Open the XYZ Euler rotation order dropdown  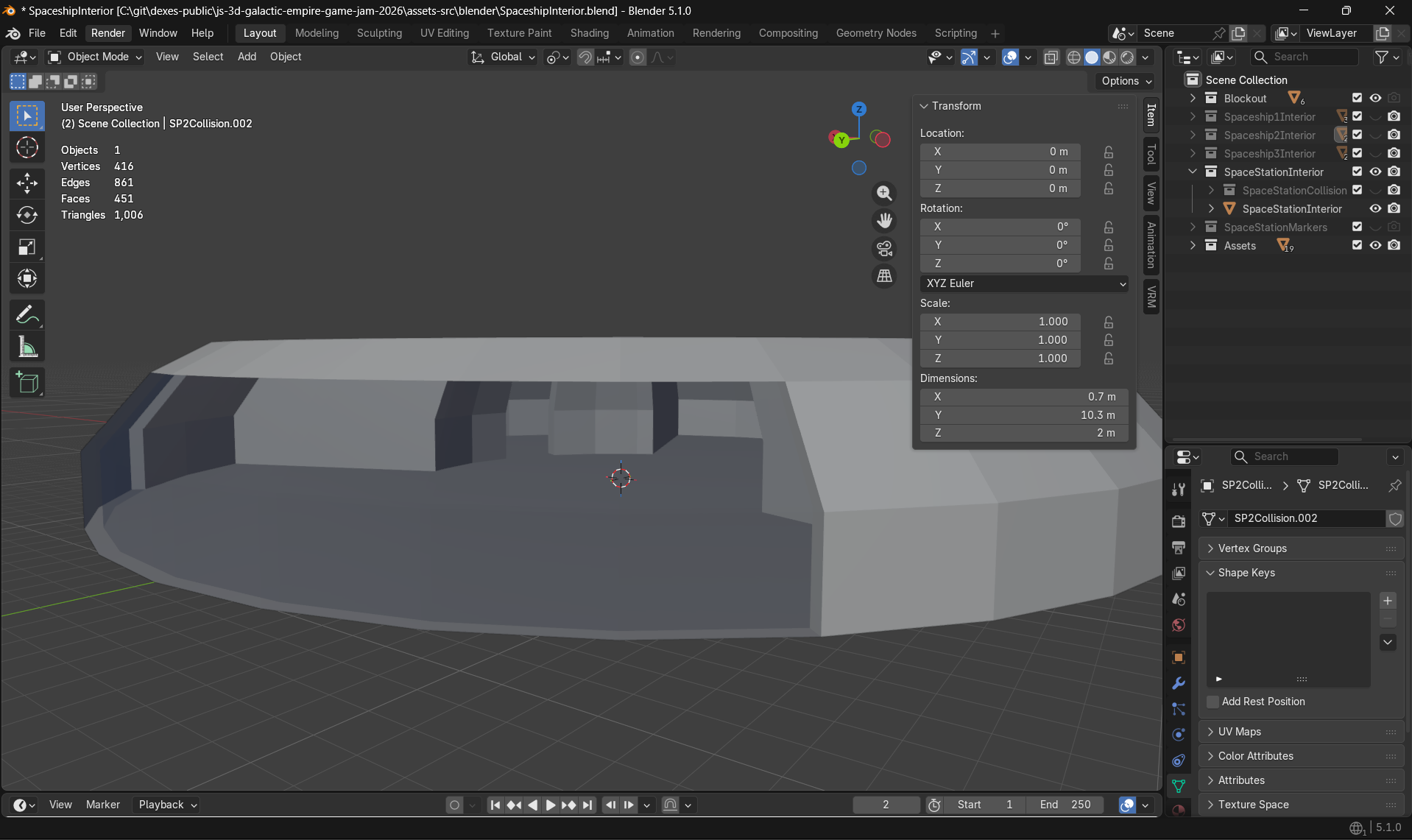[x=1024, y=283]
